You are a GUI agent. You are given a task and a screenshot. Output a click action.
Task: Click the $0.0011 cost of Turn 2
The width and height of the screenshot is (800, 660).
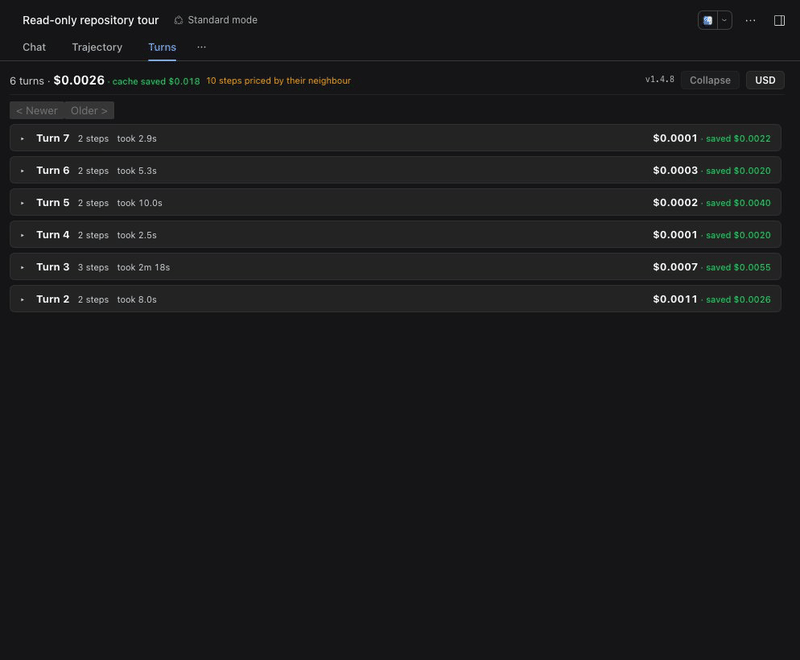tap(675, 299)
